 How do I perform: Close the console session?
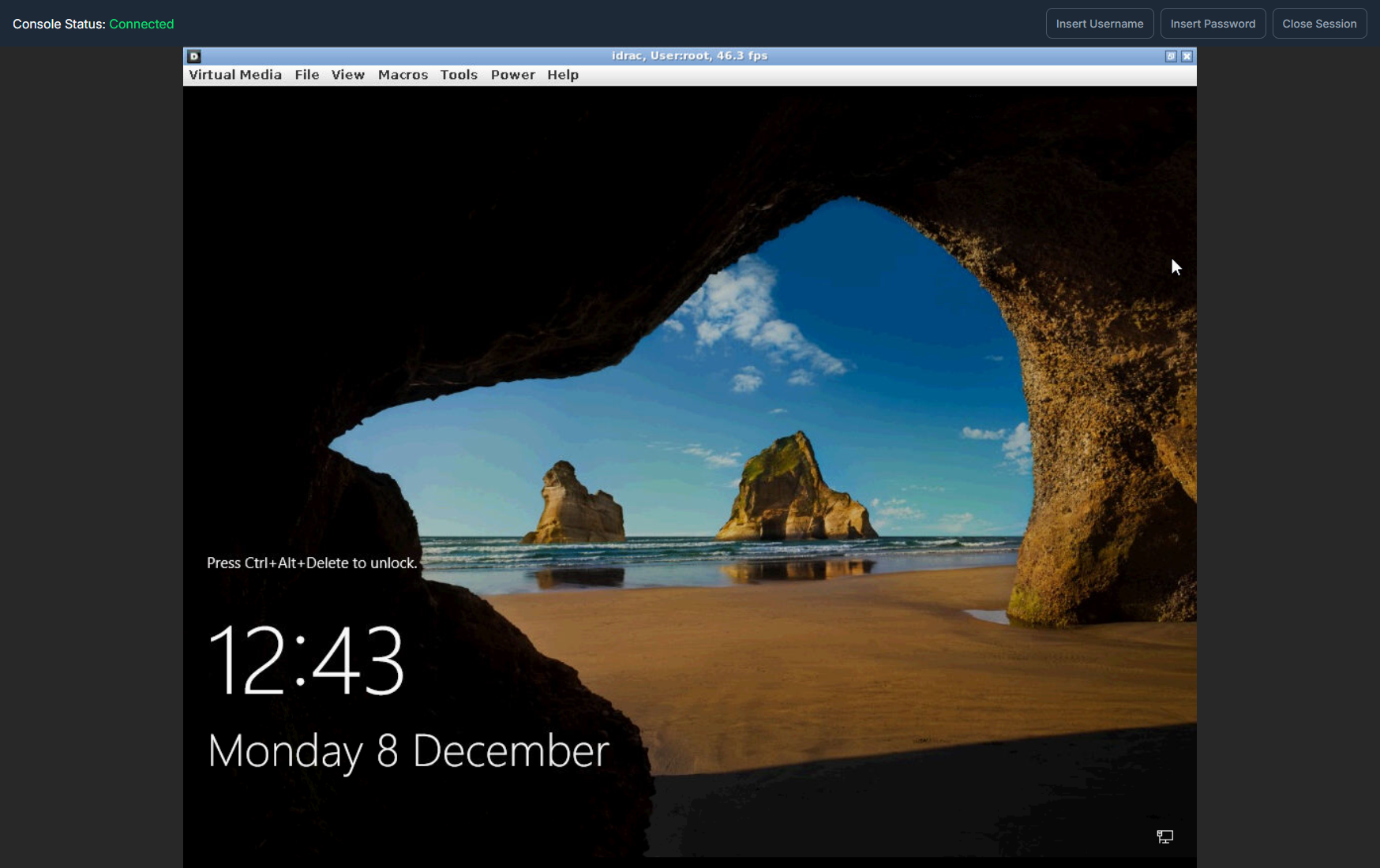click(1319, 24)
